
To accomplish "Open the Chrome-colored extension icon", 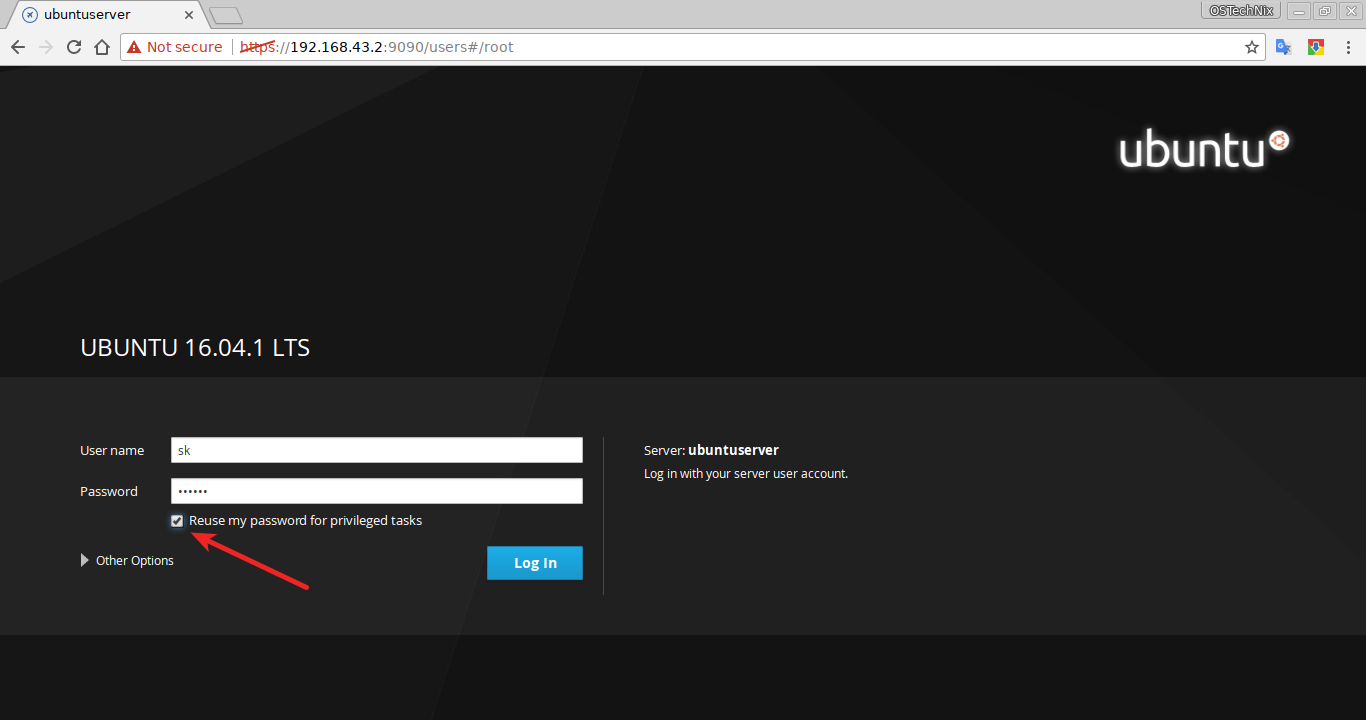I will (1316, 47).
